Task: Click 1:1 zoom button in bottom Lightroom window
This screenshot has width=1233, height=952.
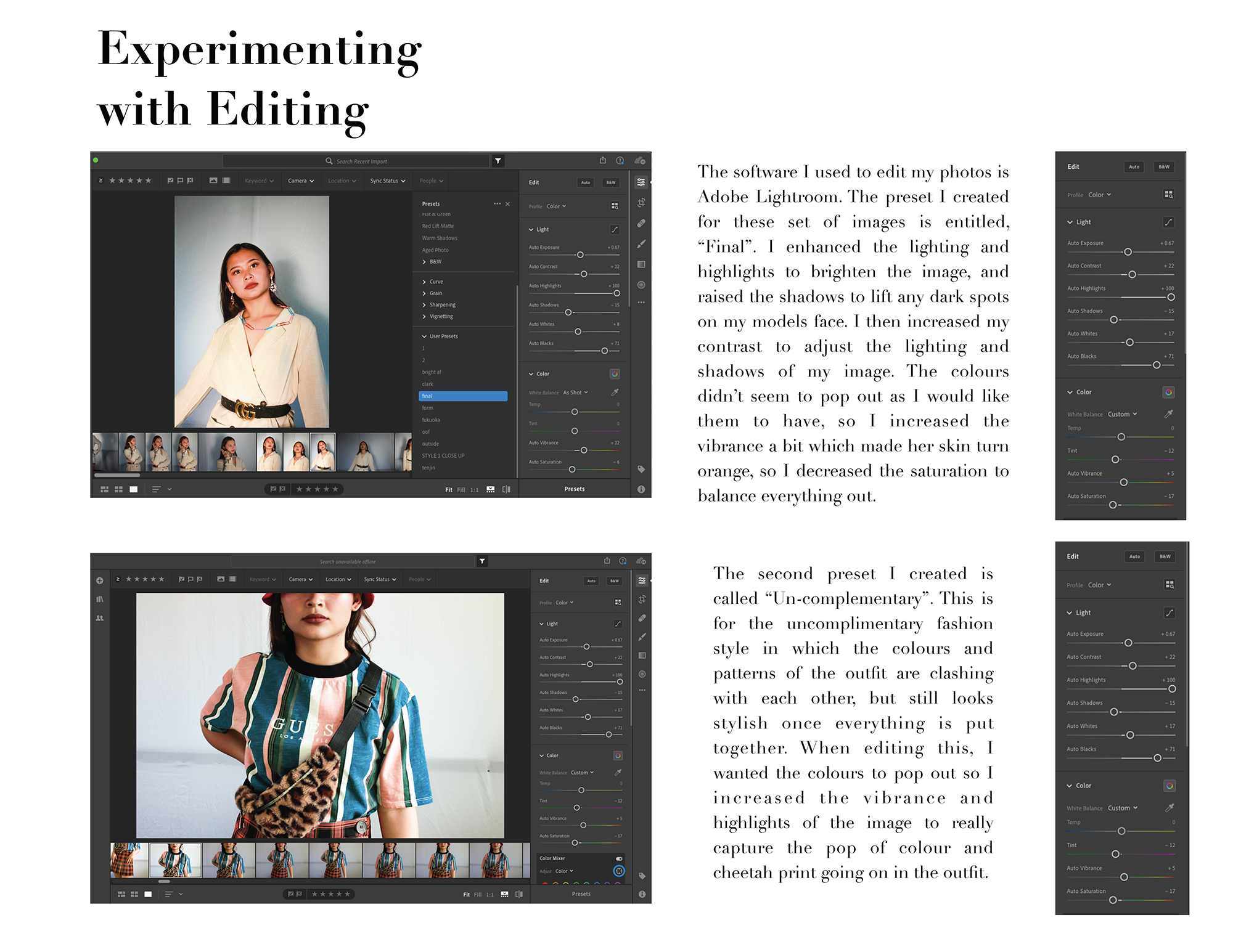Action: (490, 895)
